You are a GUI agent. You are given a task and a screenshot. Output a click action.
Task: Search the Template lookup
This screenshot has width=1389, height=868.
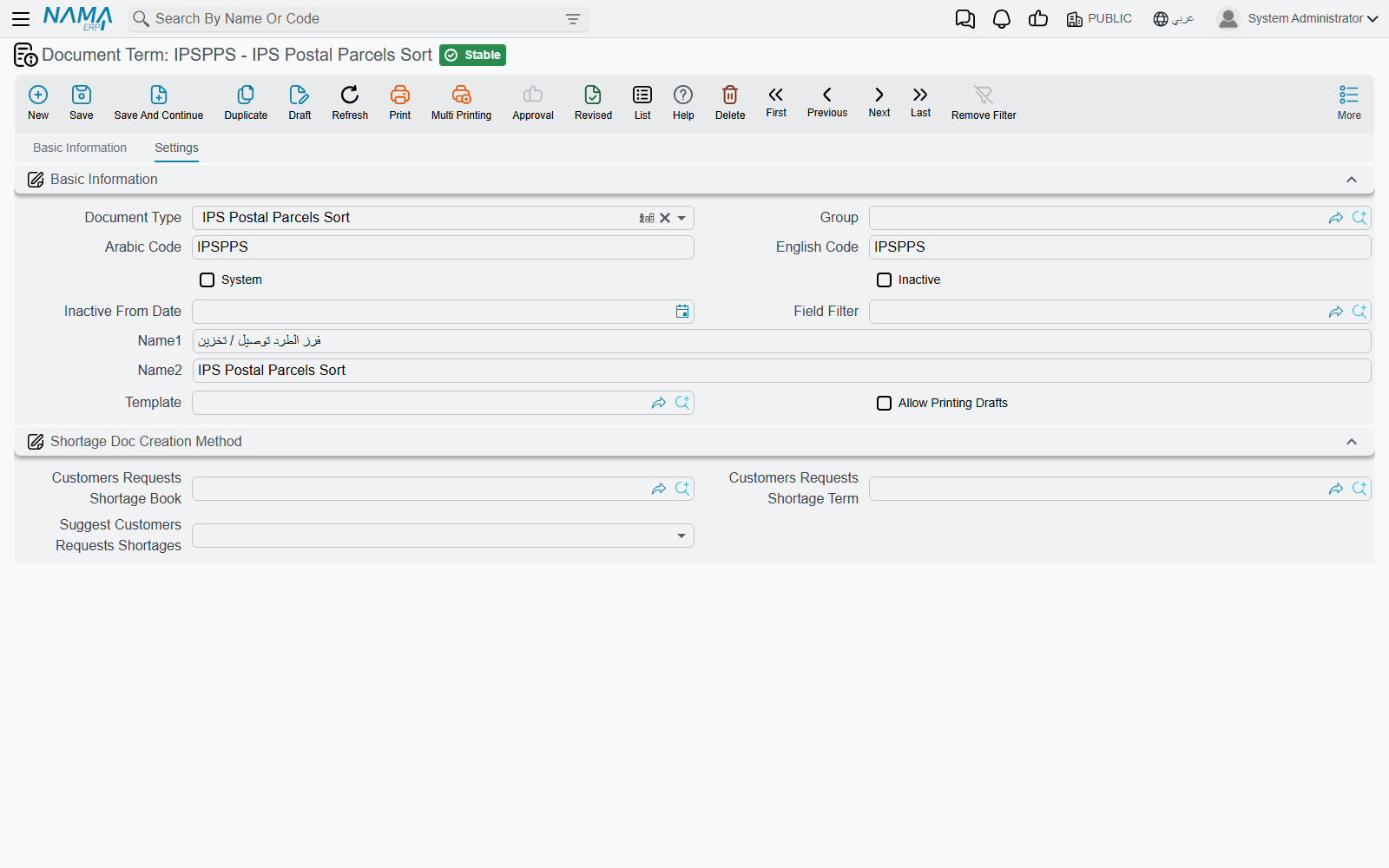coord(682,403)
